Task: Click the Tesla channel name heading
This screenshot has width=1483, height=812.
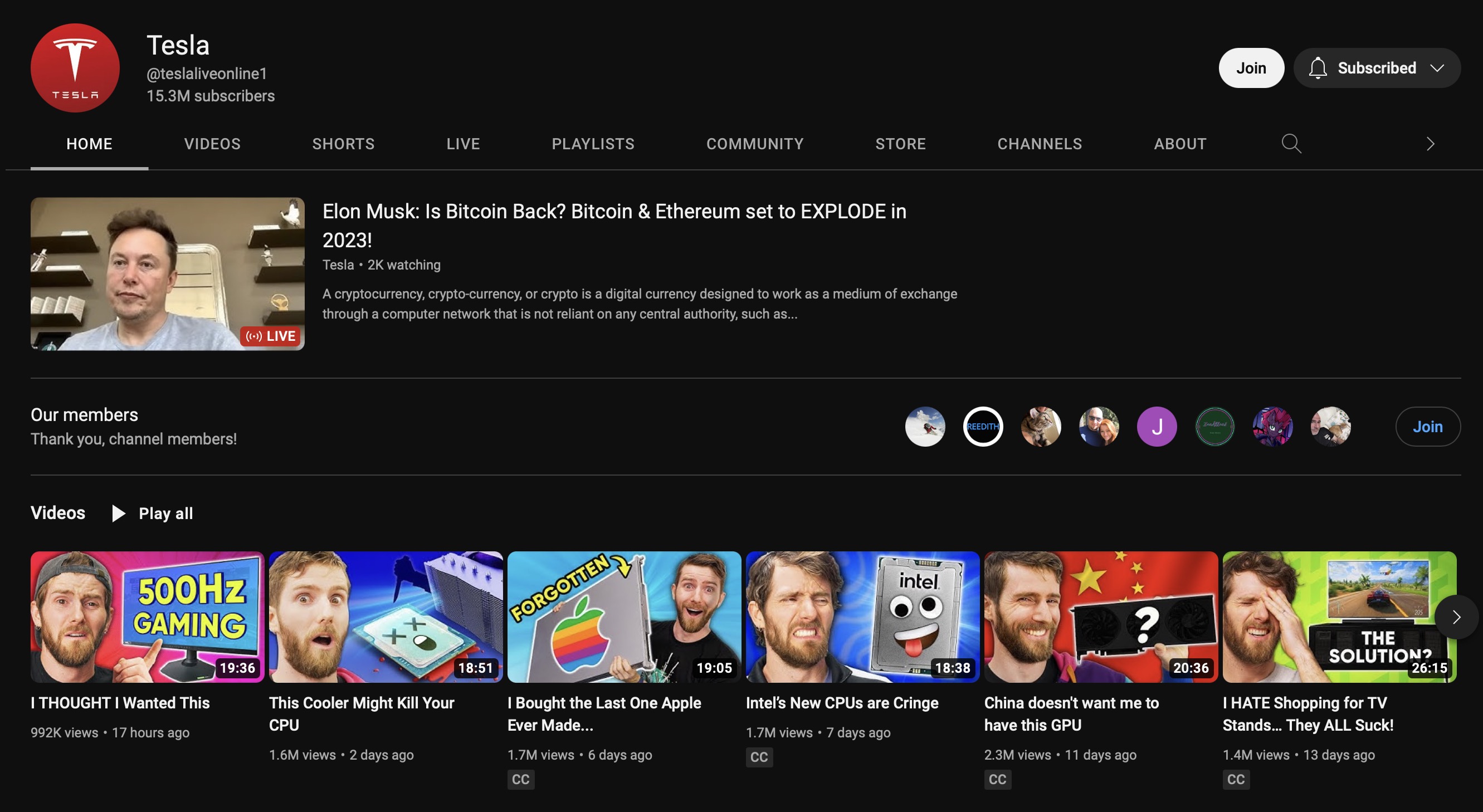Action: (x=178, y=45)
